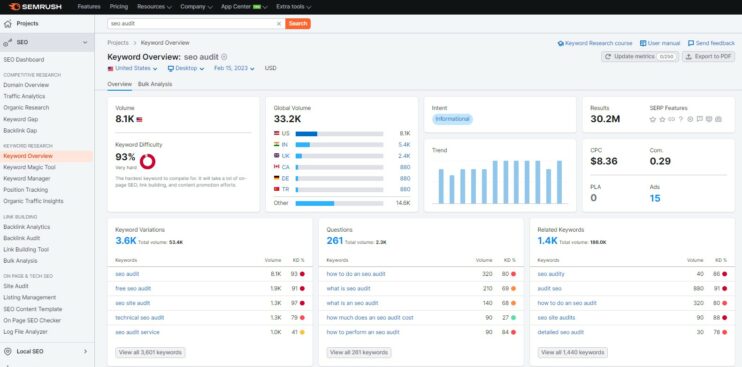Open the Pricing page
Image resolution: width=742 pixels, height=367 pixels.
(119, 7)
